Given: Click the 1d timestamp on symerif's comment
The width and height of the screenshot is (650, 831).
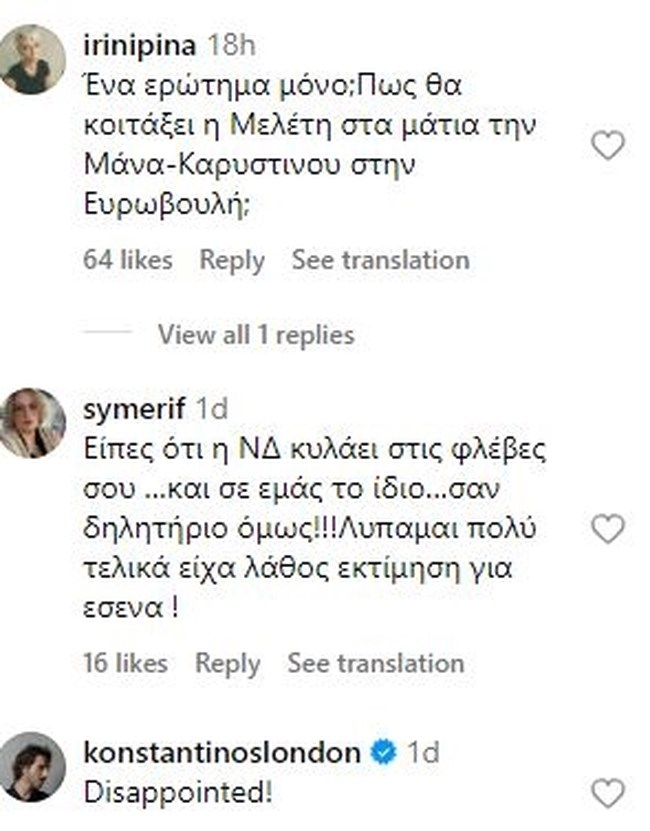Looking at the screenshot, I should 214,407.
